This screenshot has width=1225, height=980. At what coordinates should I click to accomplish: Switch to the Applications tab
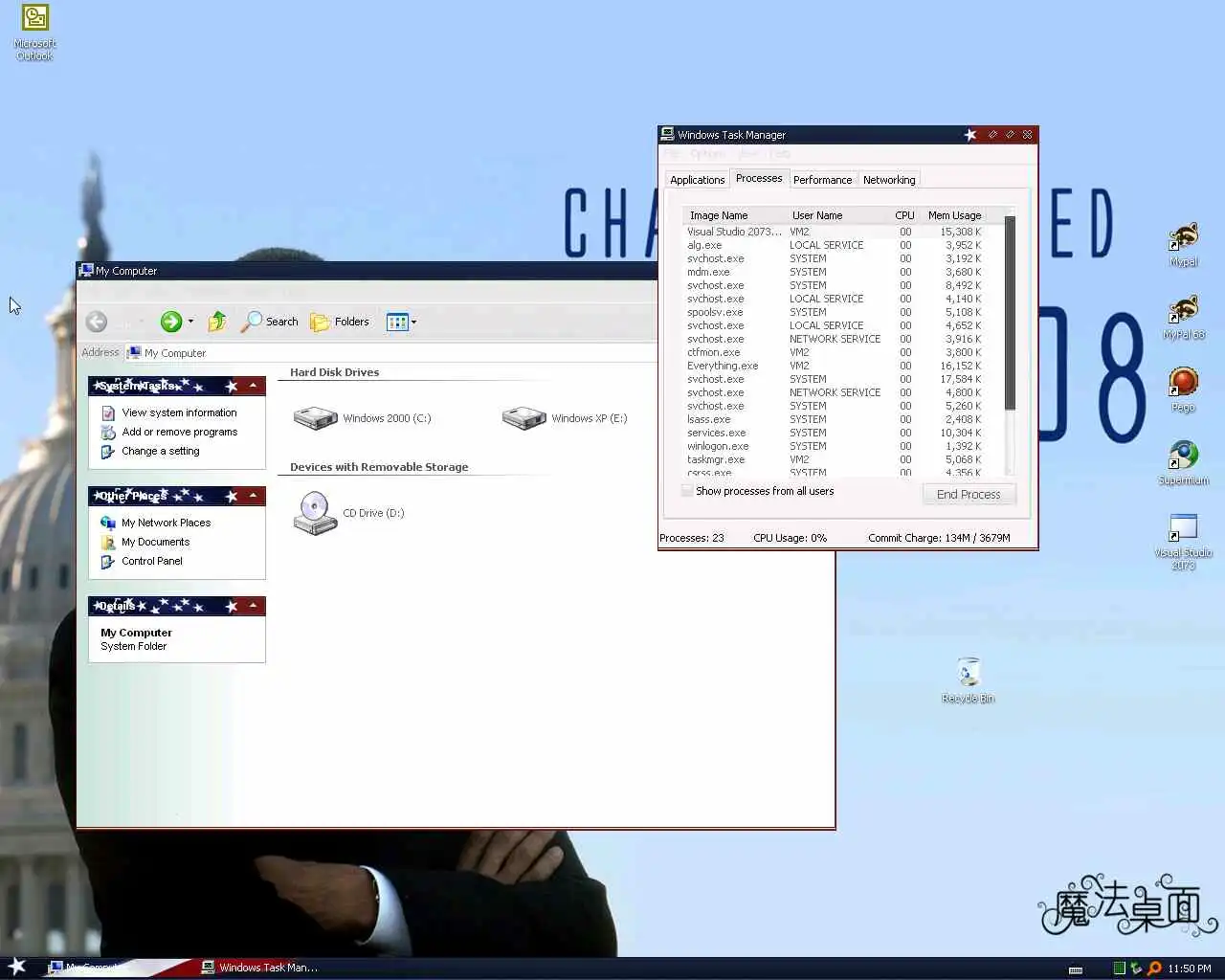(x=697, y=180)
